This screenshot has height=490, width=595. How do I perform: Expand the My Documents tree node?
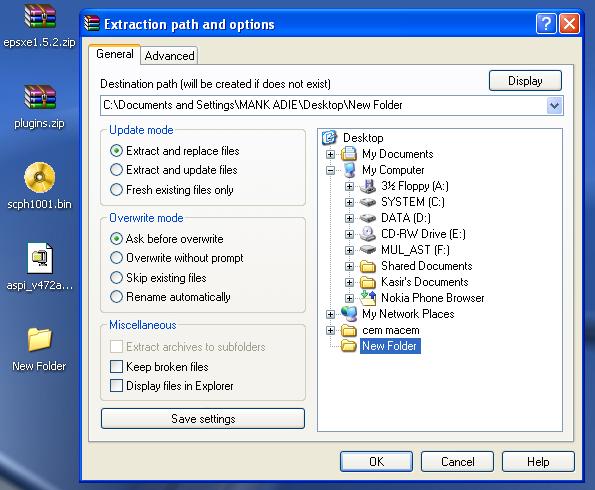point(330,154)
